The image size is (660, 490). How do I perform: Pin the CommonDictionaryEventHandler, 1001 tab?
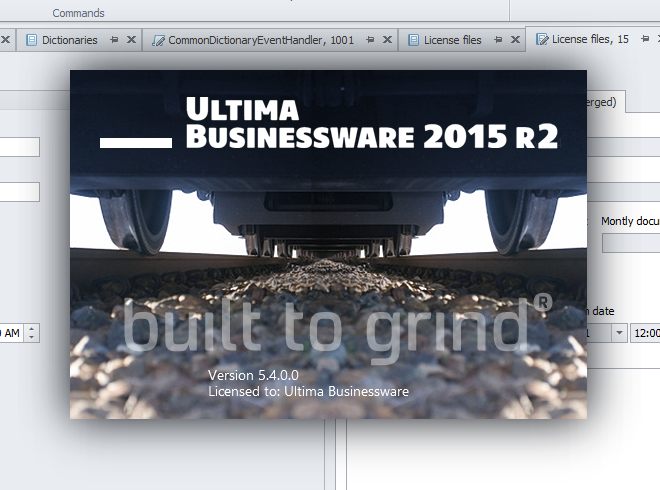coord(370,40)
